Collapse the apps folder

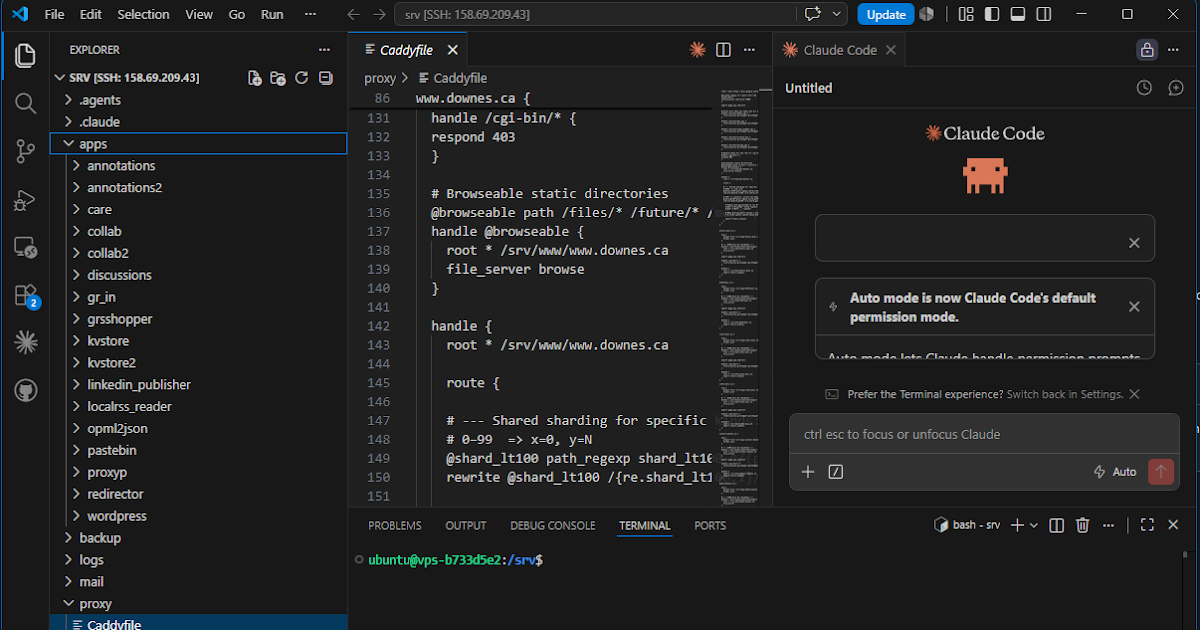93,144
